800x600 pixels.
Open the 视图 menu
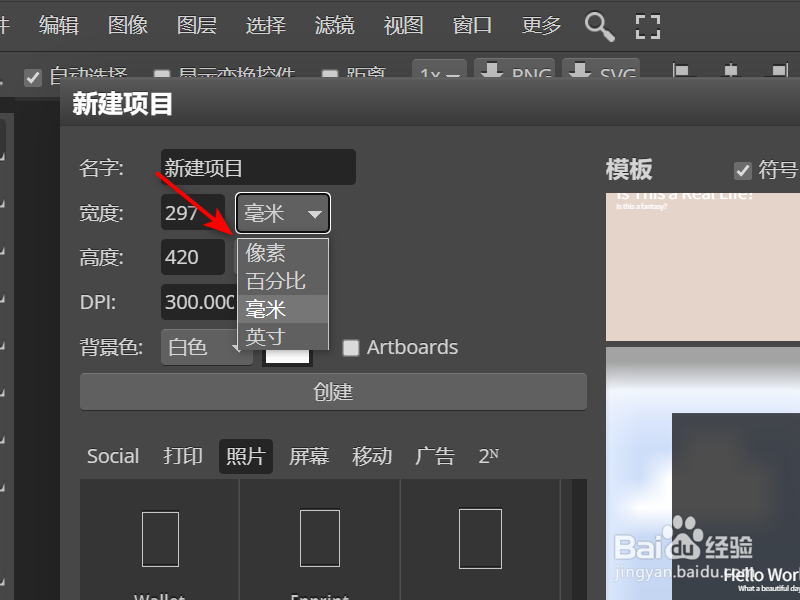coord(403,25)
